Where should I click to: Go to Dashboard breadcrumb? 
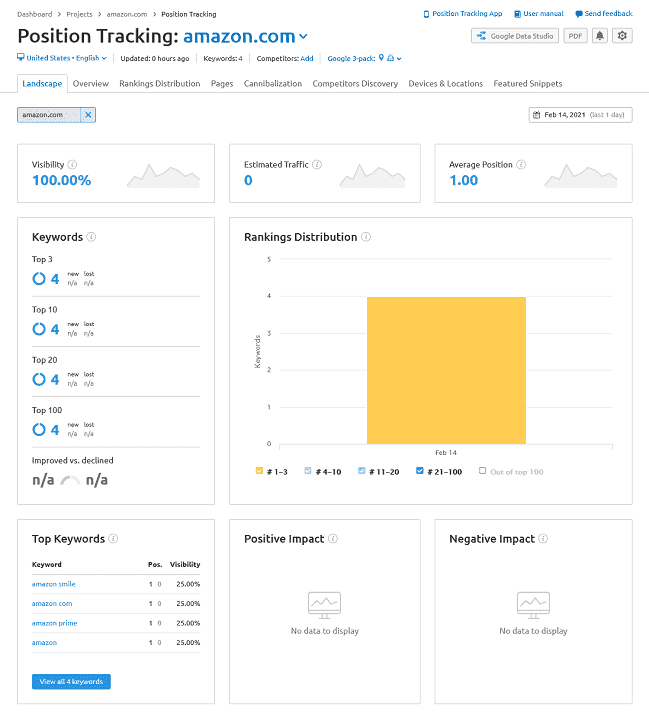click(35, 14)
